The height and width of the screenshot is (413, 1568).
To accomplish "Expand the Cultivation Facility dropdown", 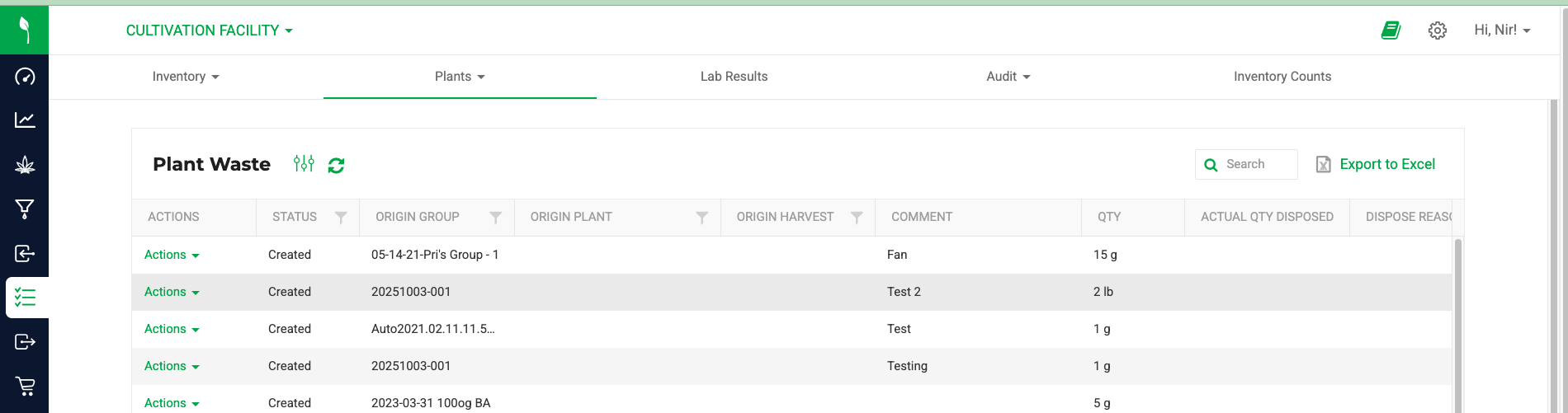I will click(x=210, y=31).
